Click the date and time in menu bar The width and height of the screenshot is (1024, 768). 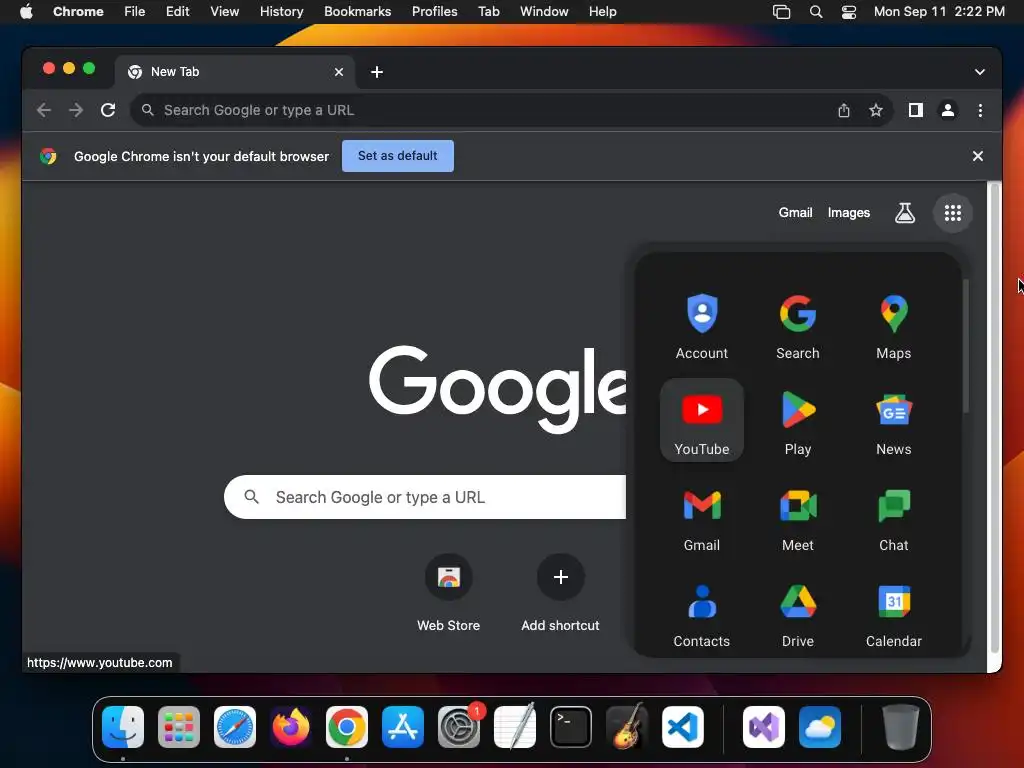coord(939,12)
